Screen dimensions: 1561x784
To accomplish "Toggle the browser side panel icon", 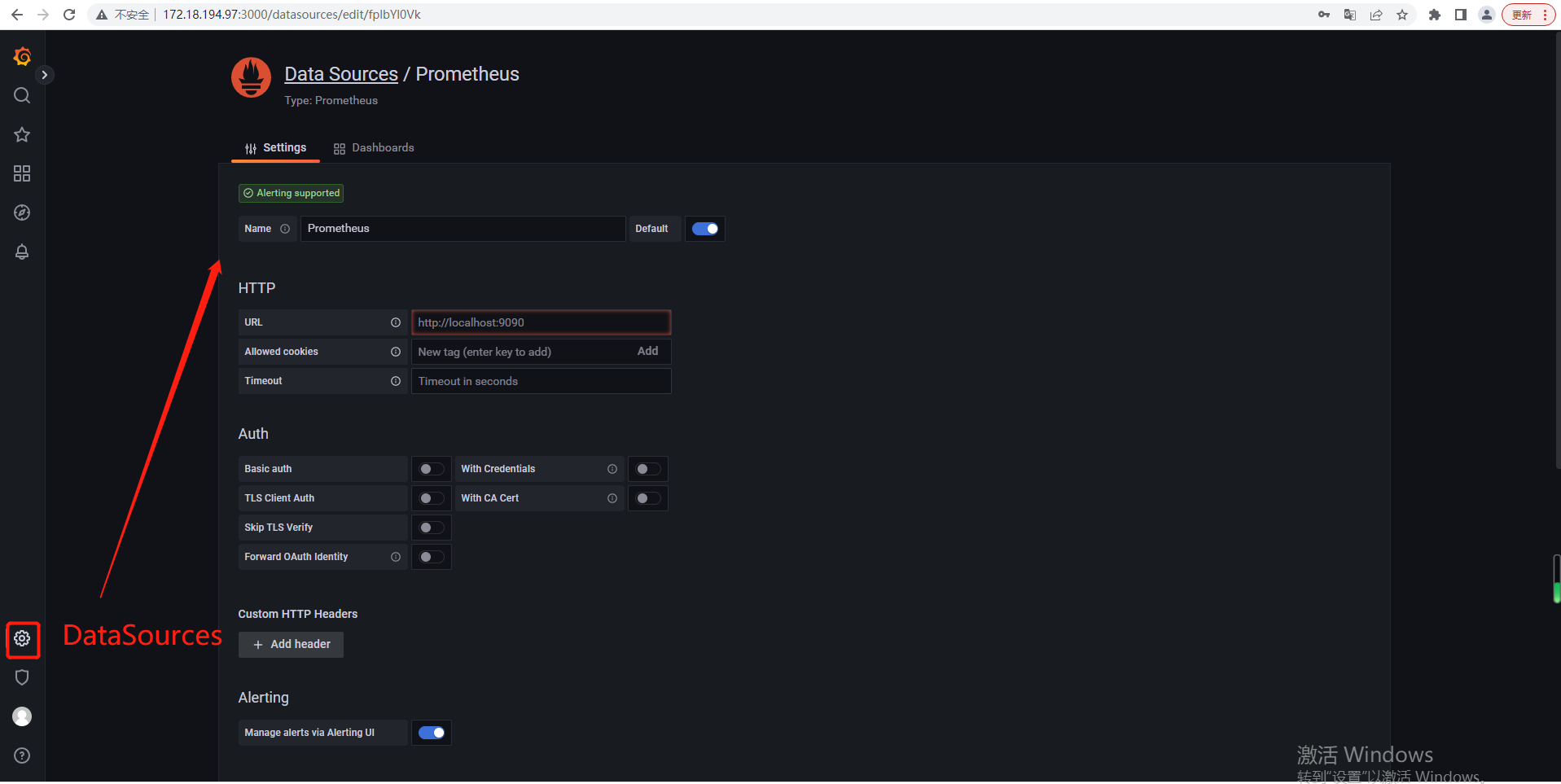I will [x=1461, y=15].
